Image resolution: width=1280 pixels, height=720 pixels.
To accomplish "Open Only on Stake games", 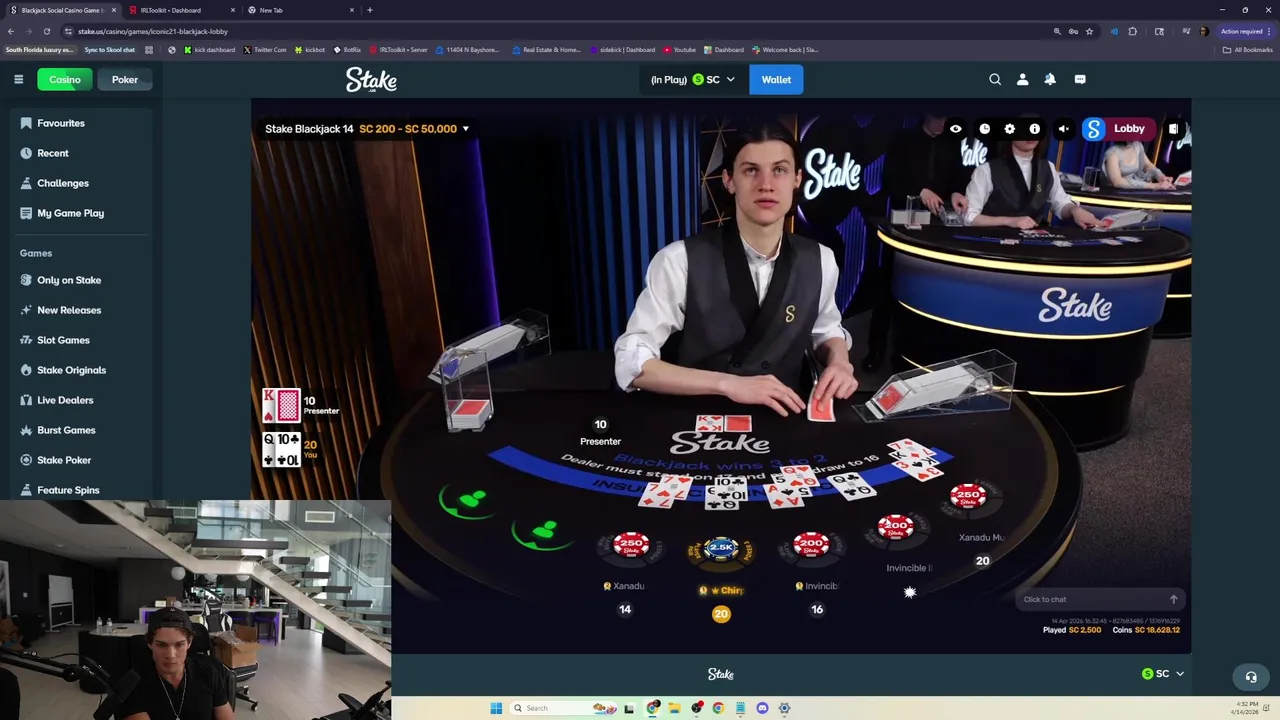I will point(69,280).
